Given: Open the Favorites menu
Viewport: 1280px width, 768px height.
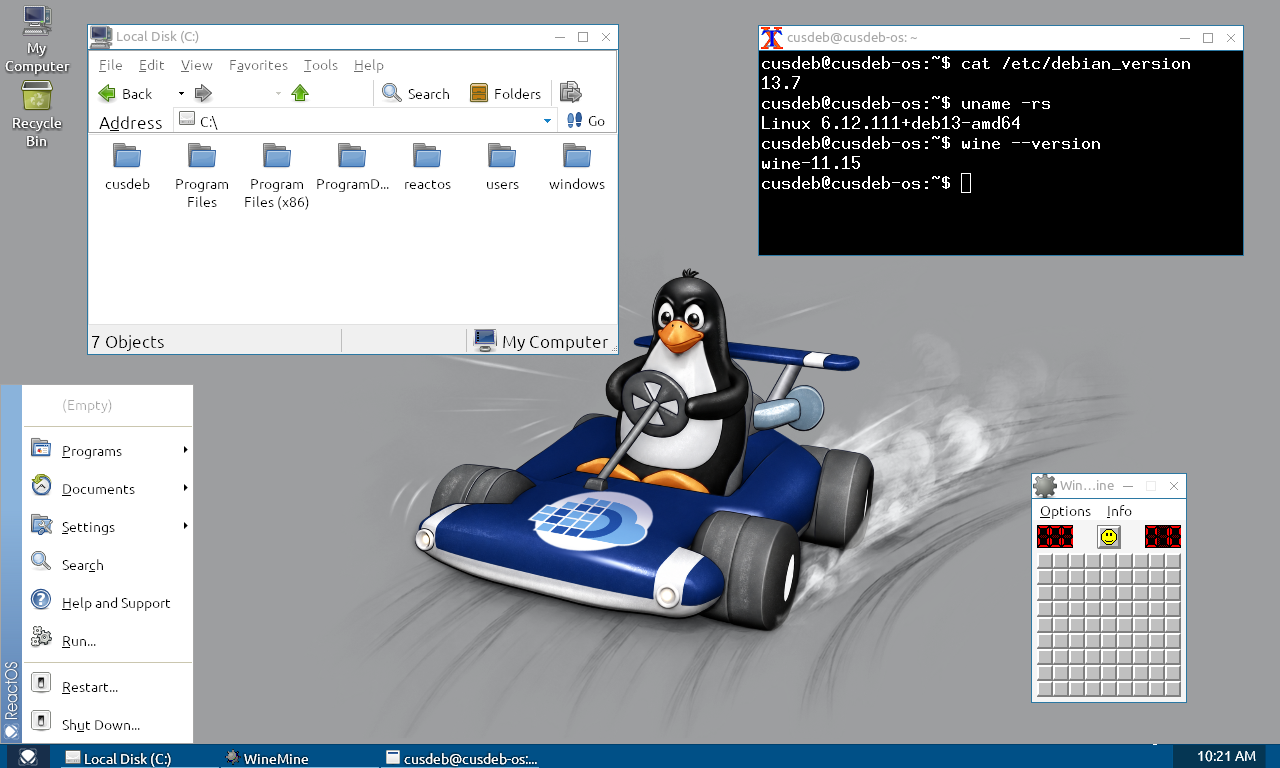Looking at the screenshot, I should (x=258, y=65).
